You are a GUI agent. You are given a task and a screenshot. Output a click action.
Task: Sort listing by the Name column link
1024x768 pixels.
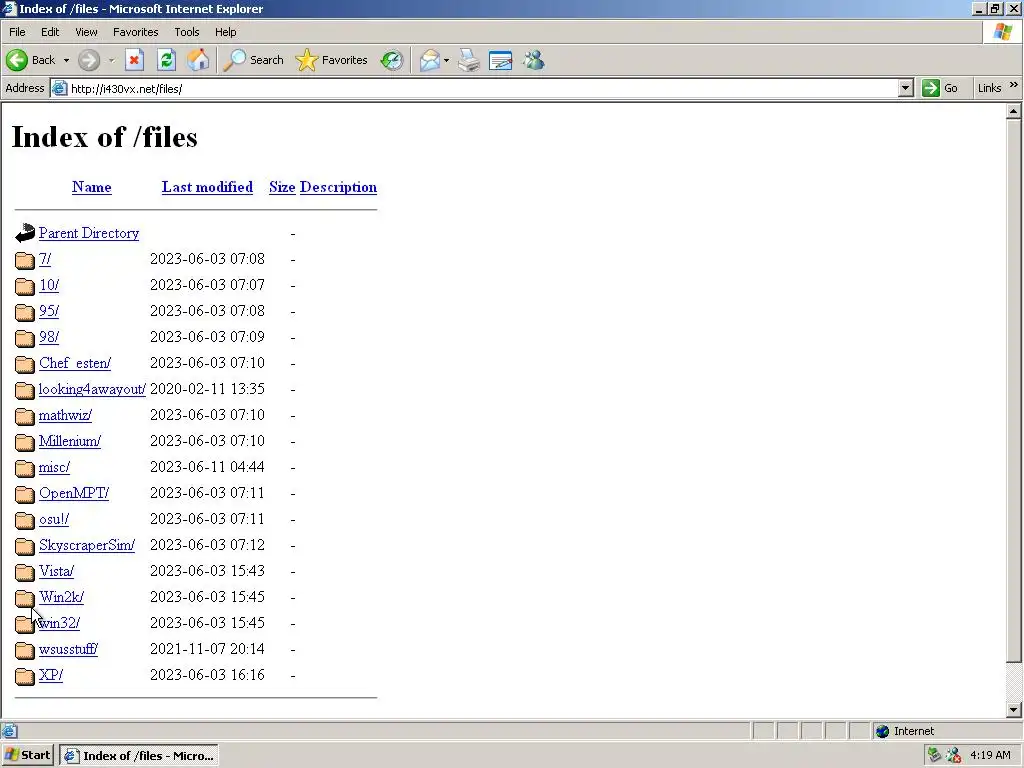(x=91, y=187)
